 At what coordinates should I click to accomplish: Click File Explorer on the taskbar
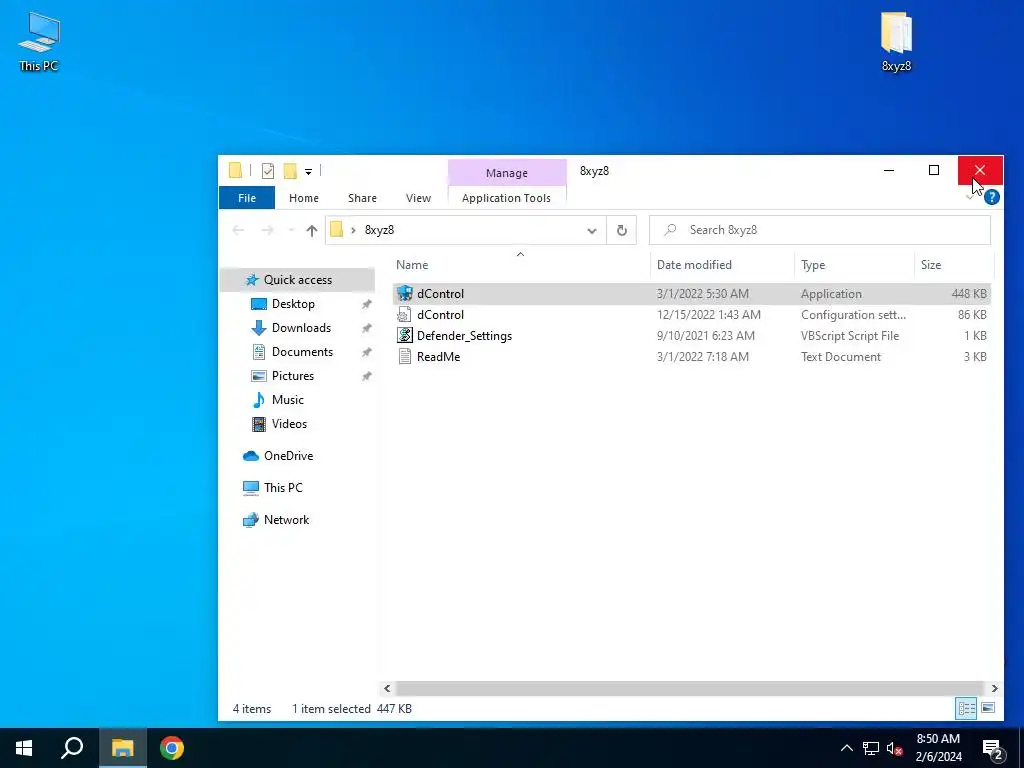[x=122, y=748]
